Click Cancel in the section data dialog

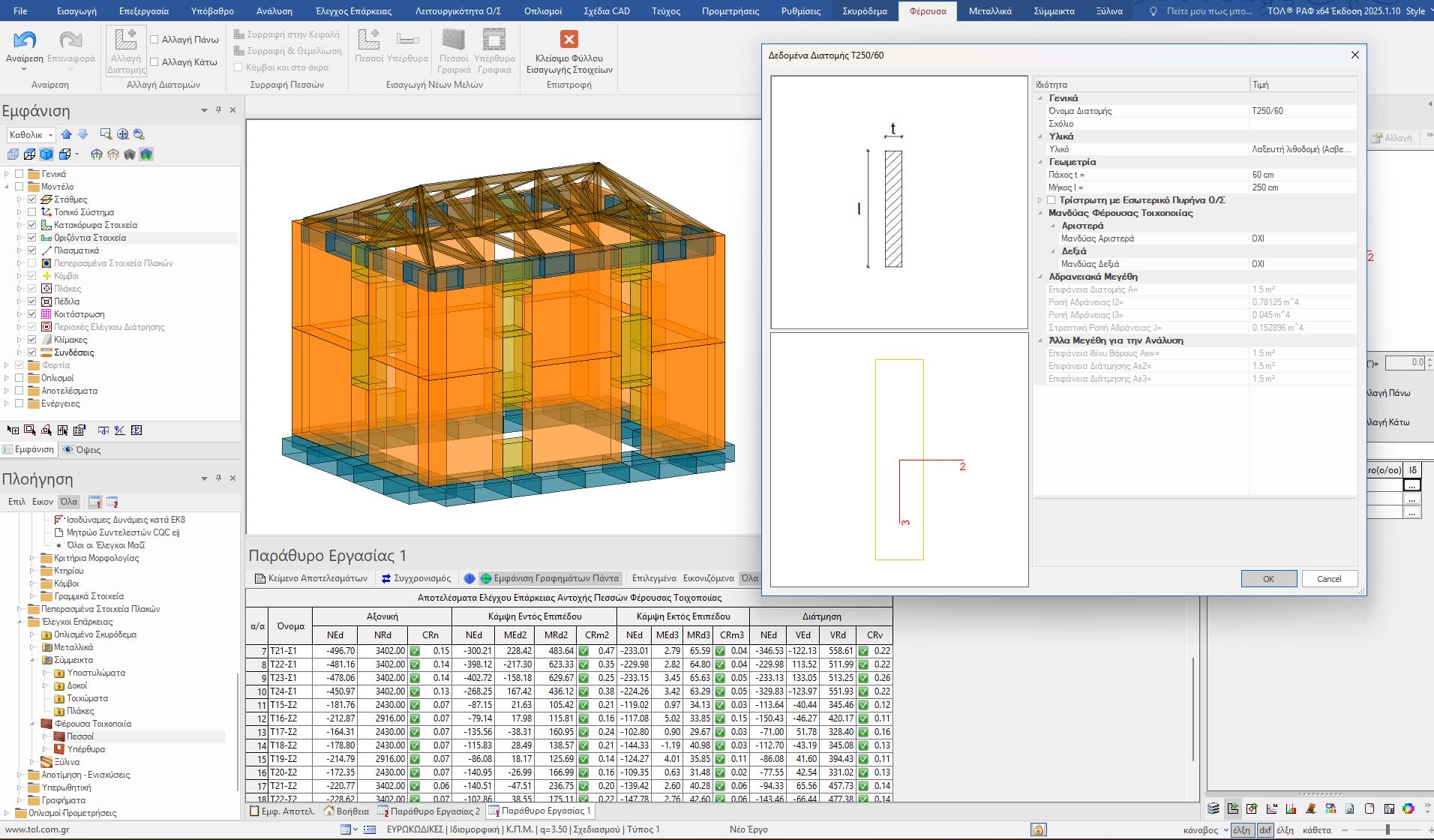coord(1328,579)
